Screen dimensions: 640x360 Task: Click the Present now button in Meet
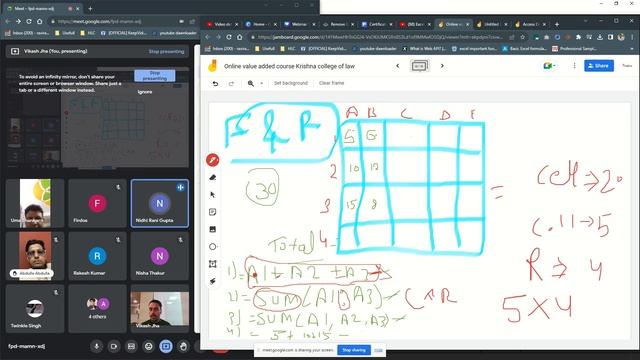166,346
